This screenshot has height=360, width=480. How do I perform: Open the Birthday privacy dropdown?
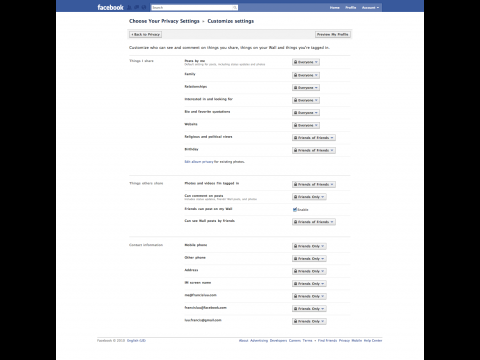click(314, 150)
